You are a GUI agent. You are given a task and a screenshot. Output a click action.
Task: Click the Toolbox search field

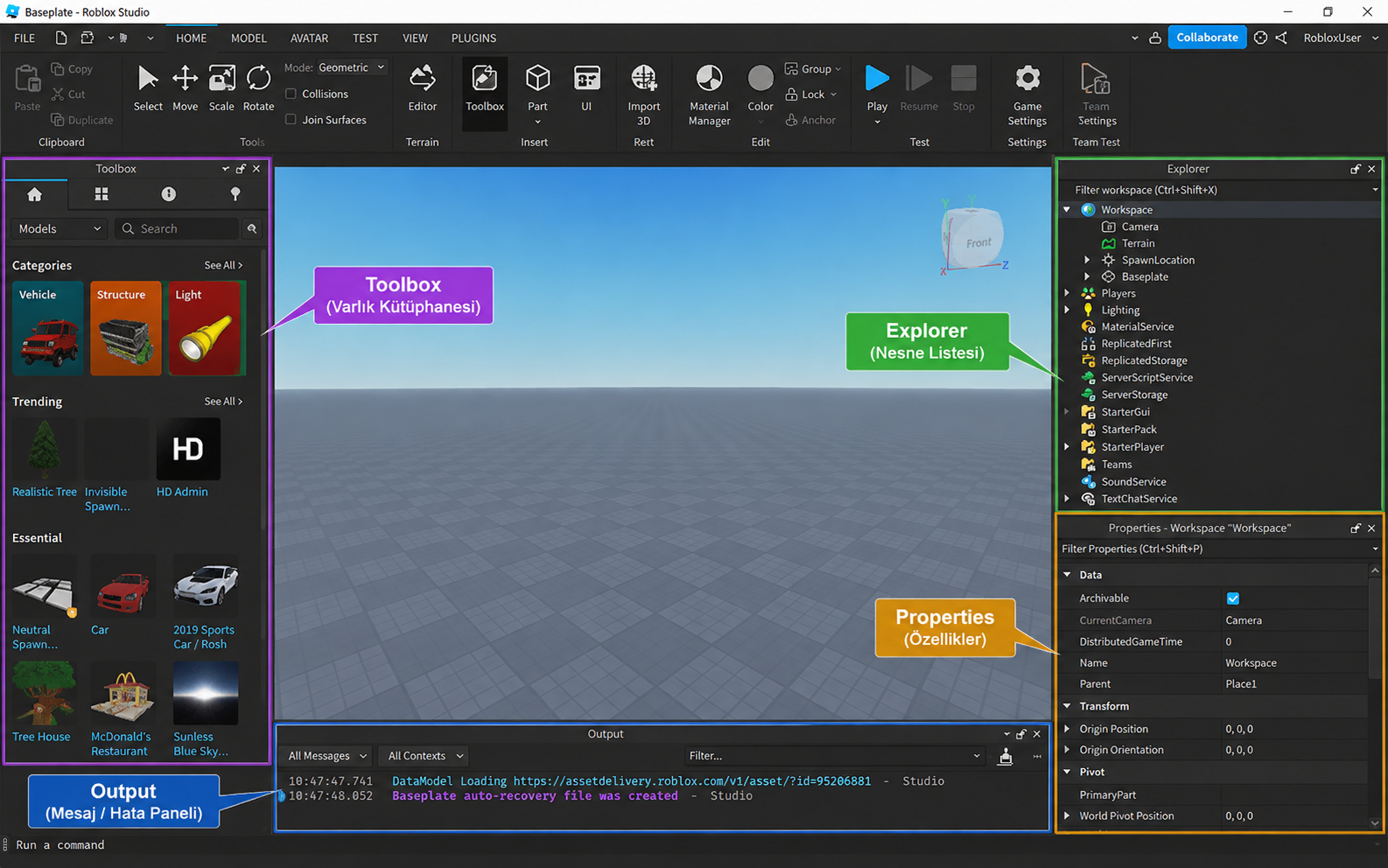coord(178,228)
